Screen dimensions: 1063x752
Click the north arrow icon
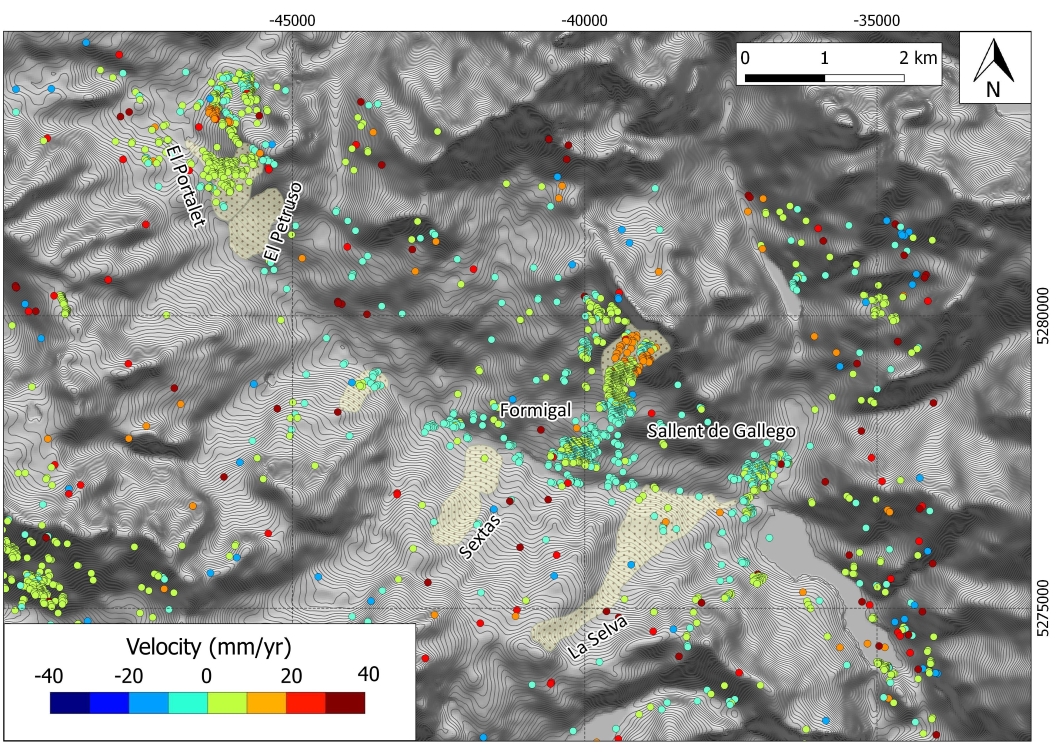(x=993, y=67)
